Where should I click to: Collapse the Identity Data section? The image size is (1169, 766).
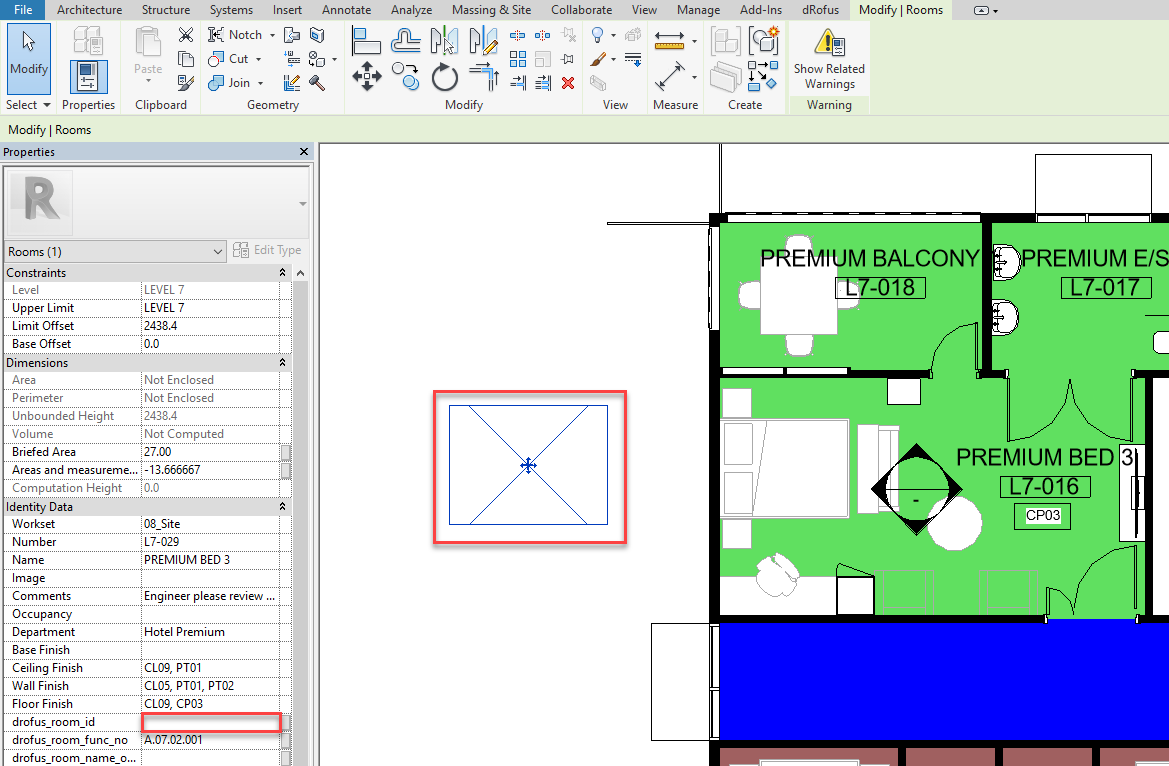click(282, 507)
